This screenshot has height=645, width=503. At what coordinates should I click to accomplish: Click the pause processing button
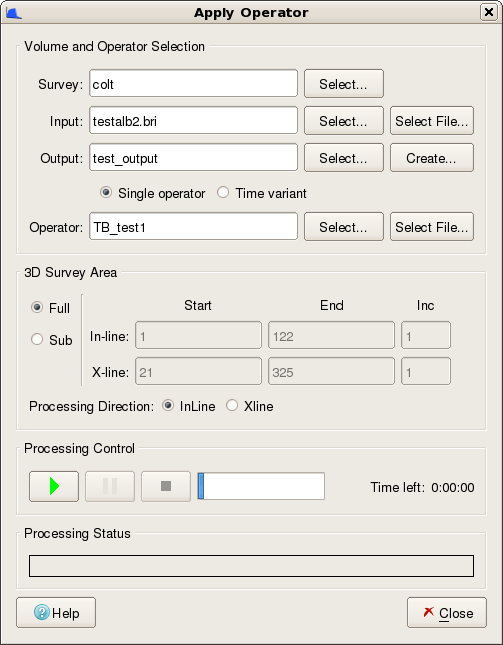click(x=110, y=486)
